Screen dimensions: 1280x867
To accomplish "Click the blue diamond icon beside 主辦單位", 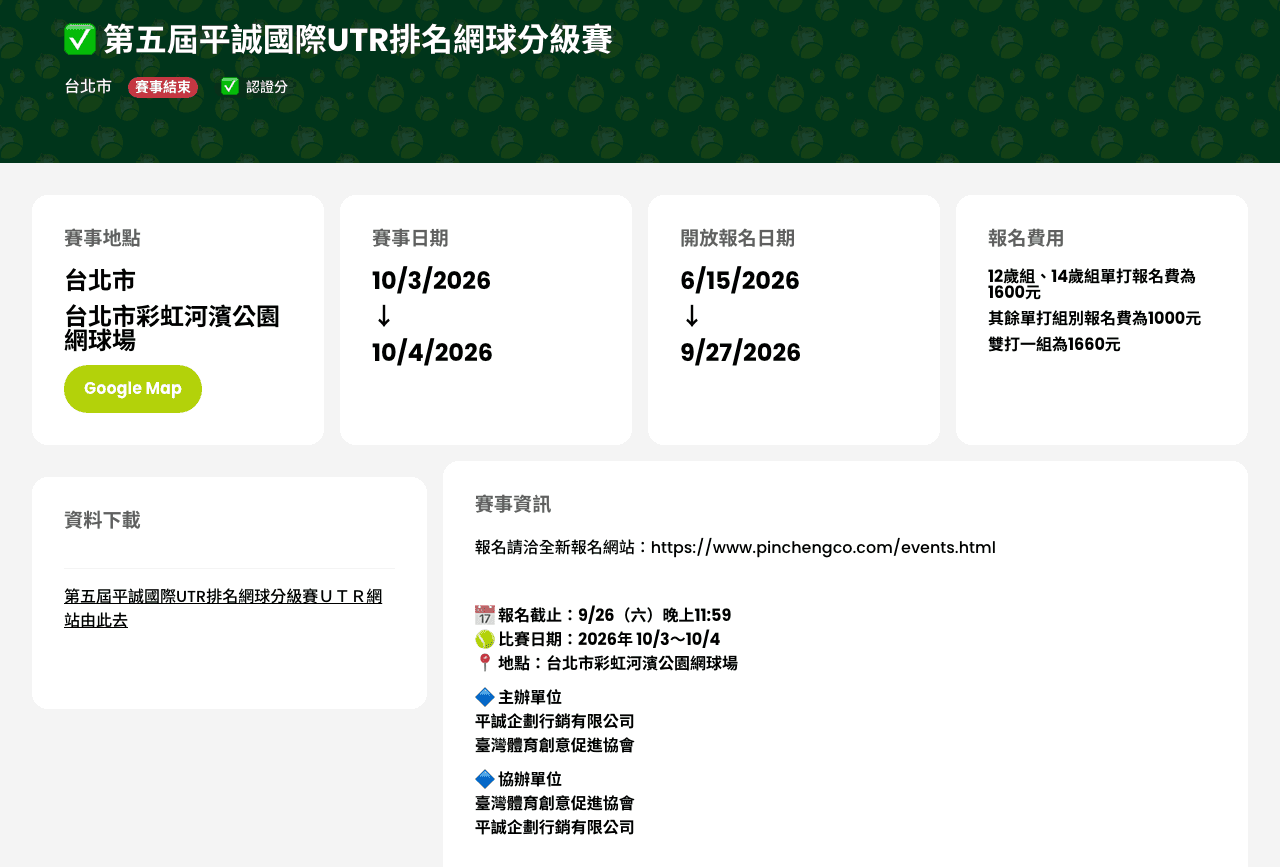I will [x=484, y=697].
